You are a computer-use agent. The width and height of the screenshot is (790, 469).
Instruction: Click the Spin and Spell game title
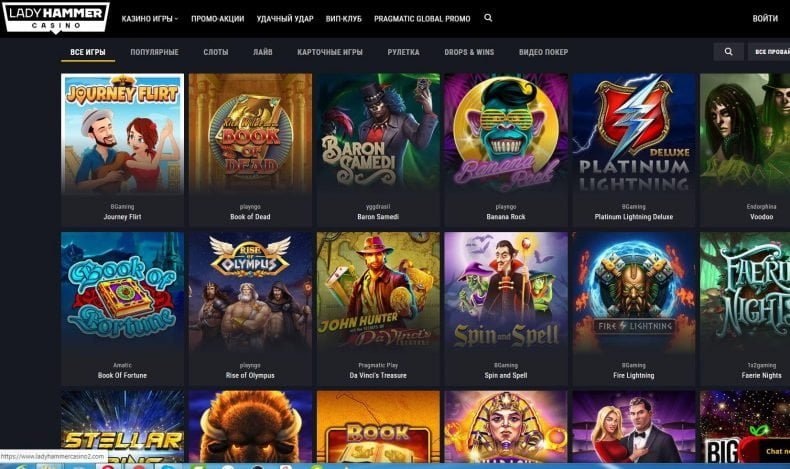pos(506,375)
